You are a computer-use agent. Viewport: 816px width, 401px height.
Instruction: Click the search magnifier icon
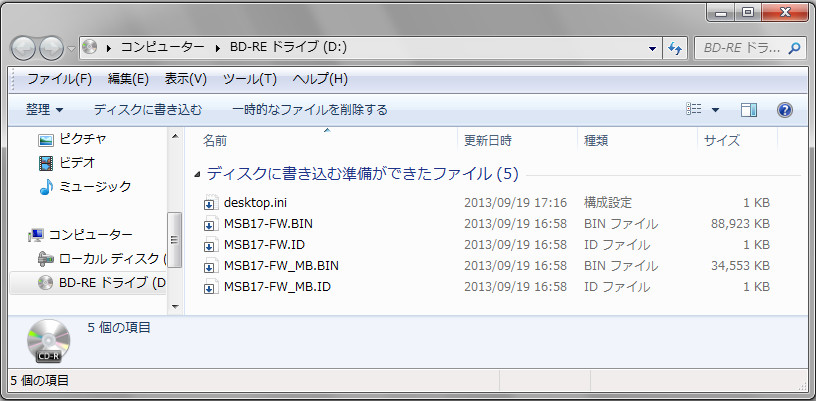[794, 47]
